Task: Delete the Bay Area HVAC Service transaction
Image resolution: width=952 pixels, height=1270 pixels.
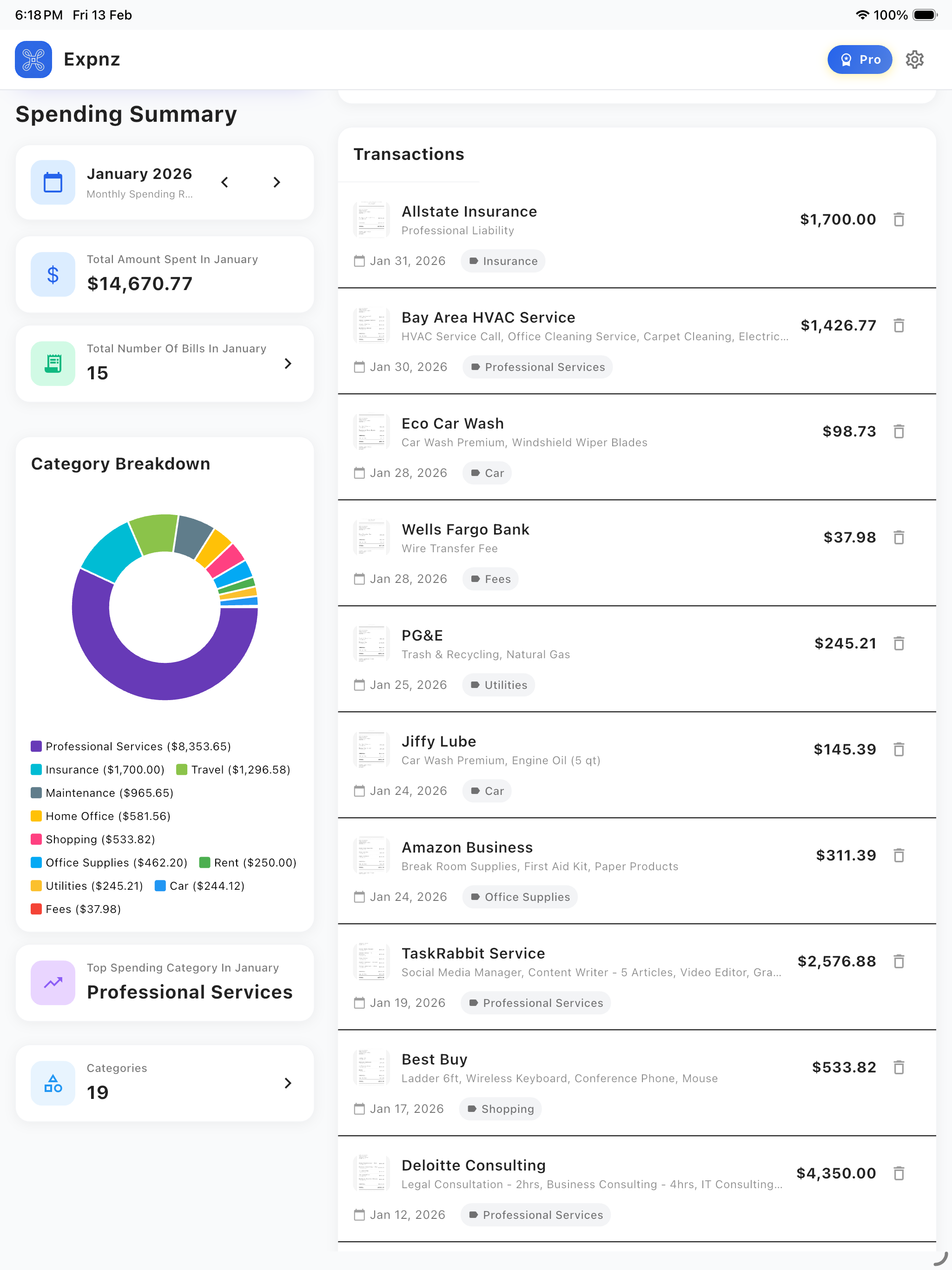Action: click(x=899, y=326)
